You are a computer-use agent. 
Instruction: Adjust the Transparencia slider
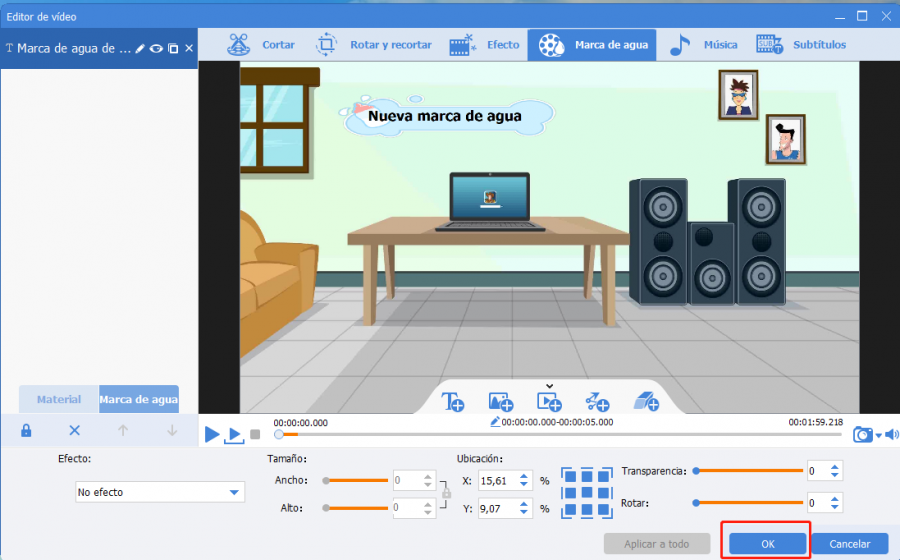coord(748,471)
